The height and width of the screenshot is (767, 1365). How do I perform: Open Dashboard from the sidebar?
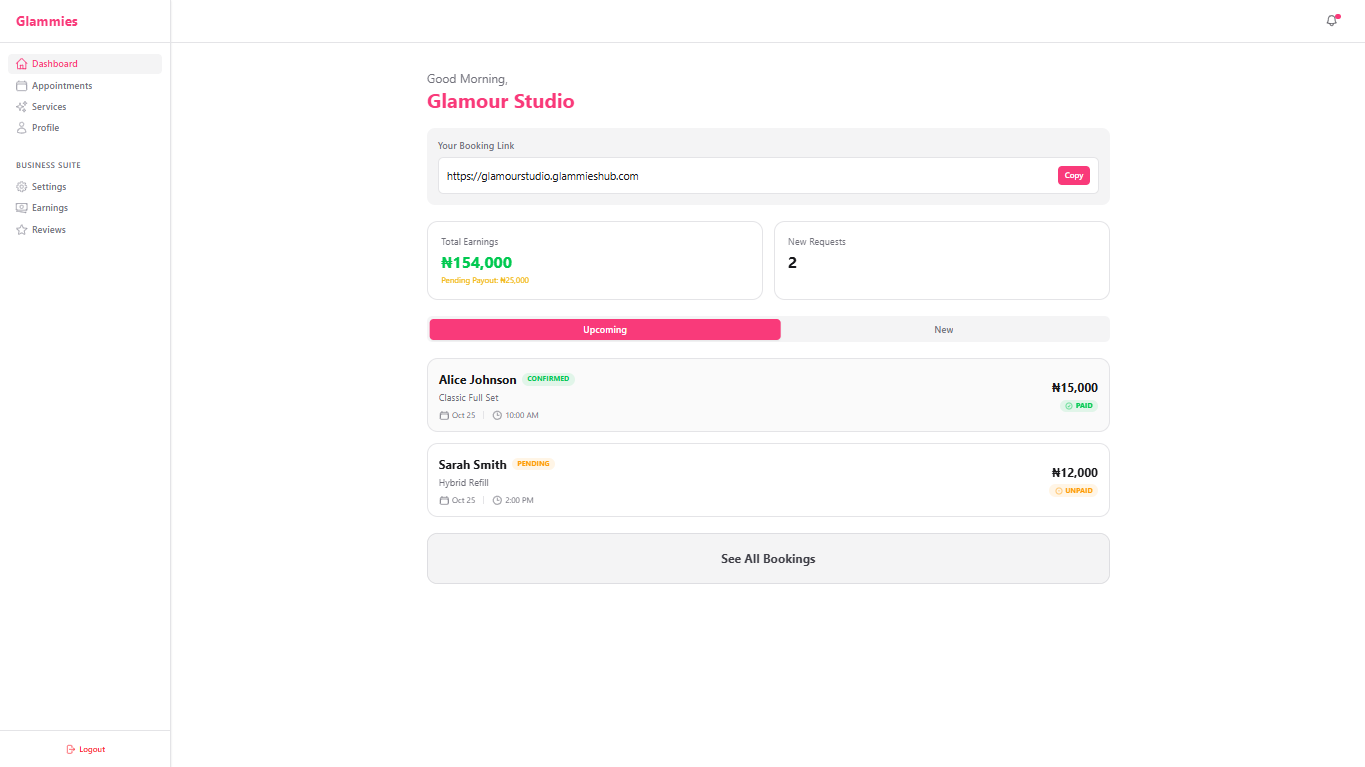(85, 64)
